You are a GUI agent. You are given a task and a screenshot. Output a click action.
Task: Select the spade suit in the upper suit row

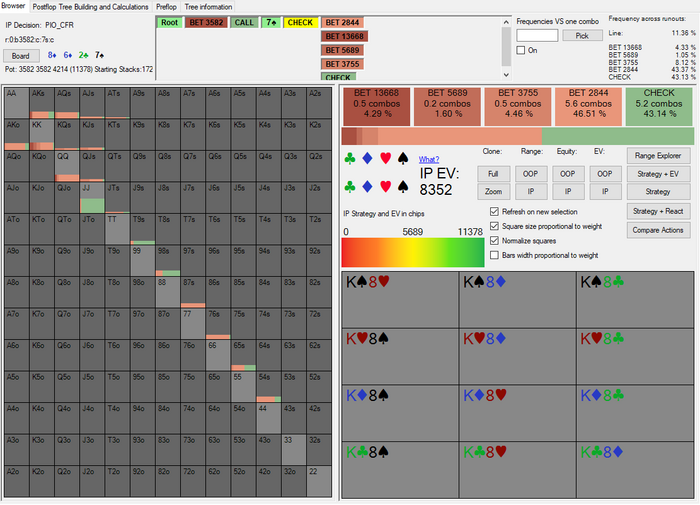point(403,159)
